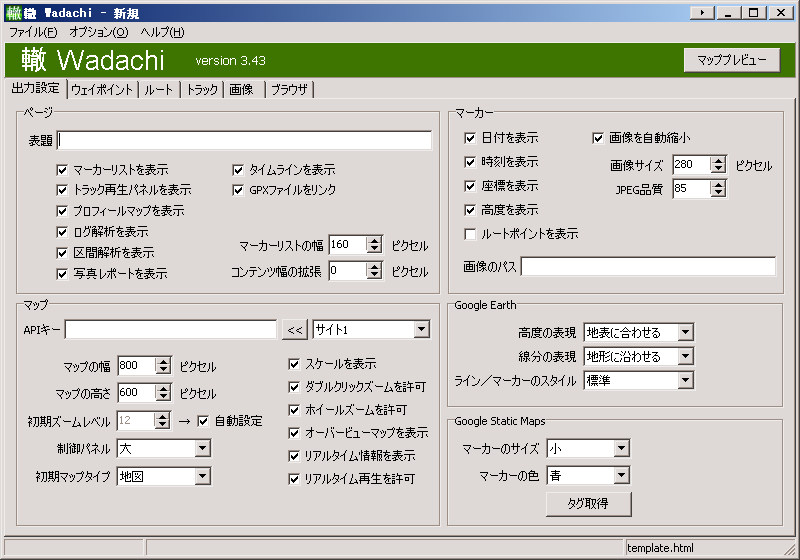Click the small arrow button in title bar
Viewport: 800px width, 560px height.
click(x=702, y=12)
